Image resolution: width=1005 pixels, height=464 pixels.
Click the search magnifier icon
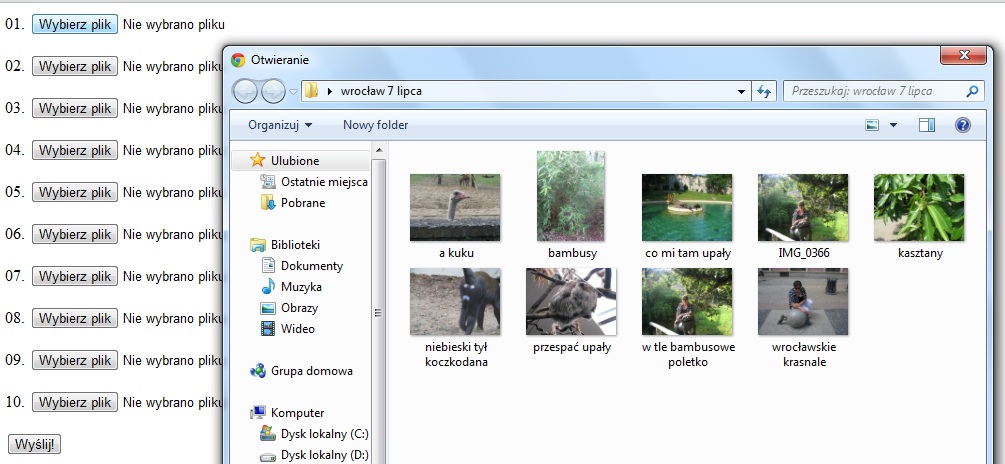(x=972, y=91)
